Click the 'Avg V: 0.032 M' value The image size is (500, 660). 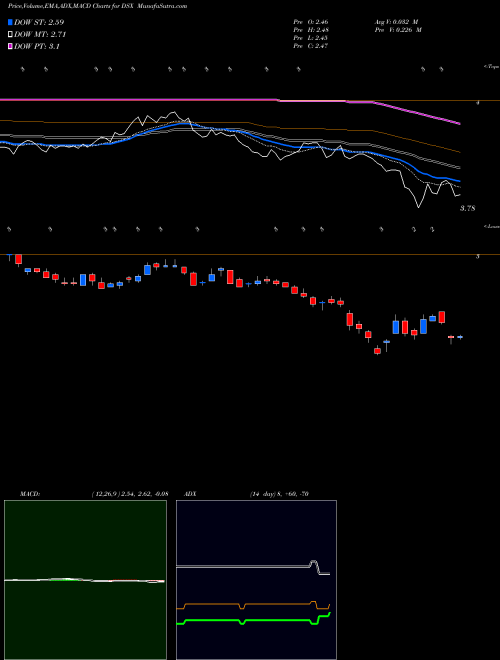pyautogui.click(x=396, y=22)
